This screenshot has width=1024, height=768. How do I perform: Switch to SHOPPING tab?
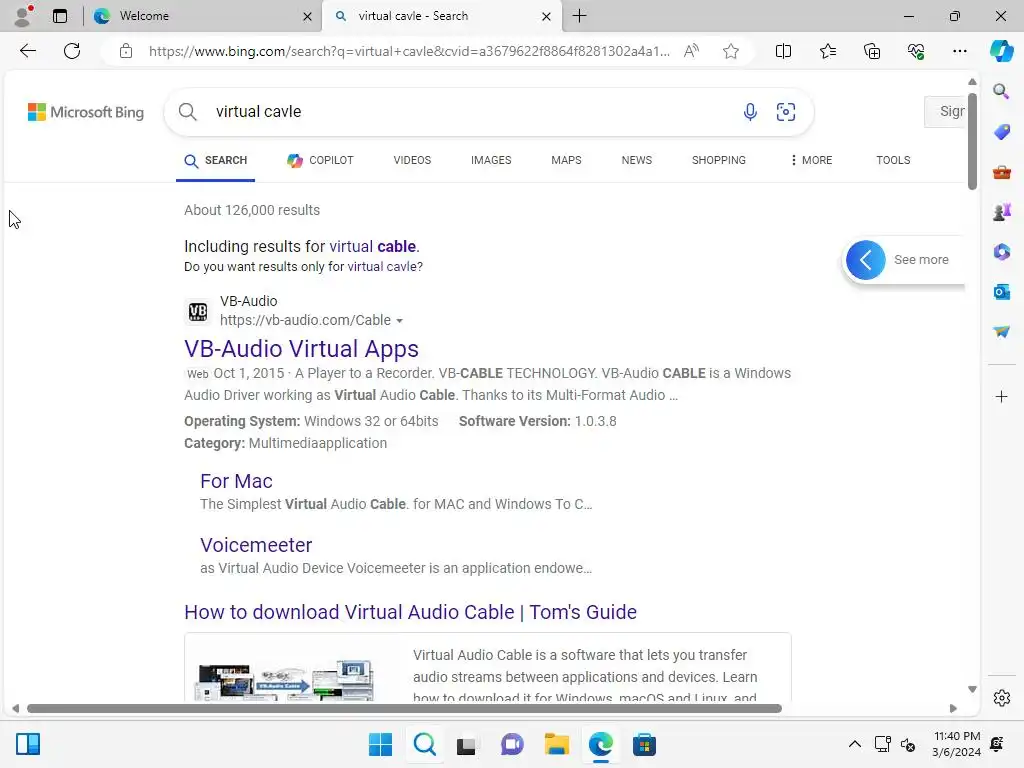point(718,161)
